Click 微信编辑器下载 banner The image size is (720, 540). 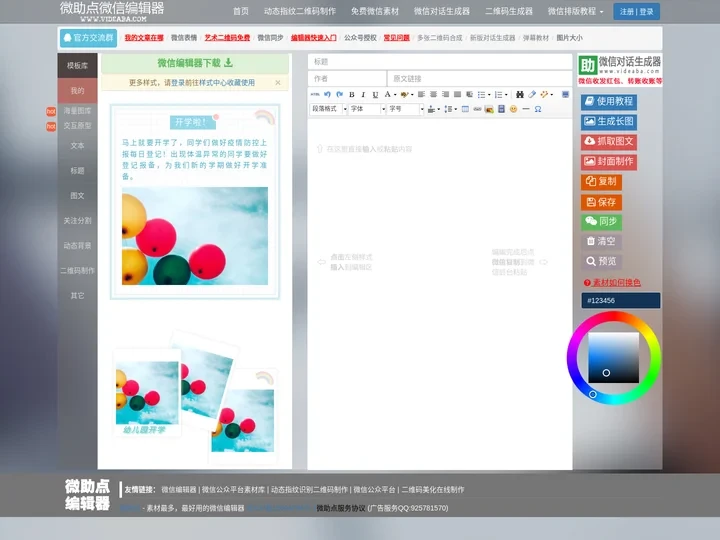click(x=195, y=63)
